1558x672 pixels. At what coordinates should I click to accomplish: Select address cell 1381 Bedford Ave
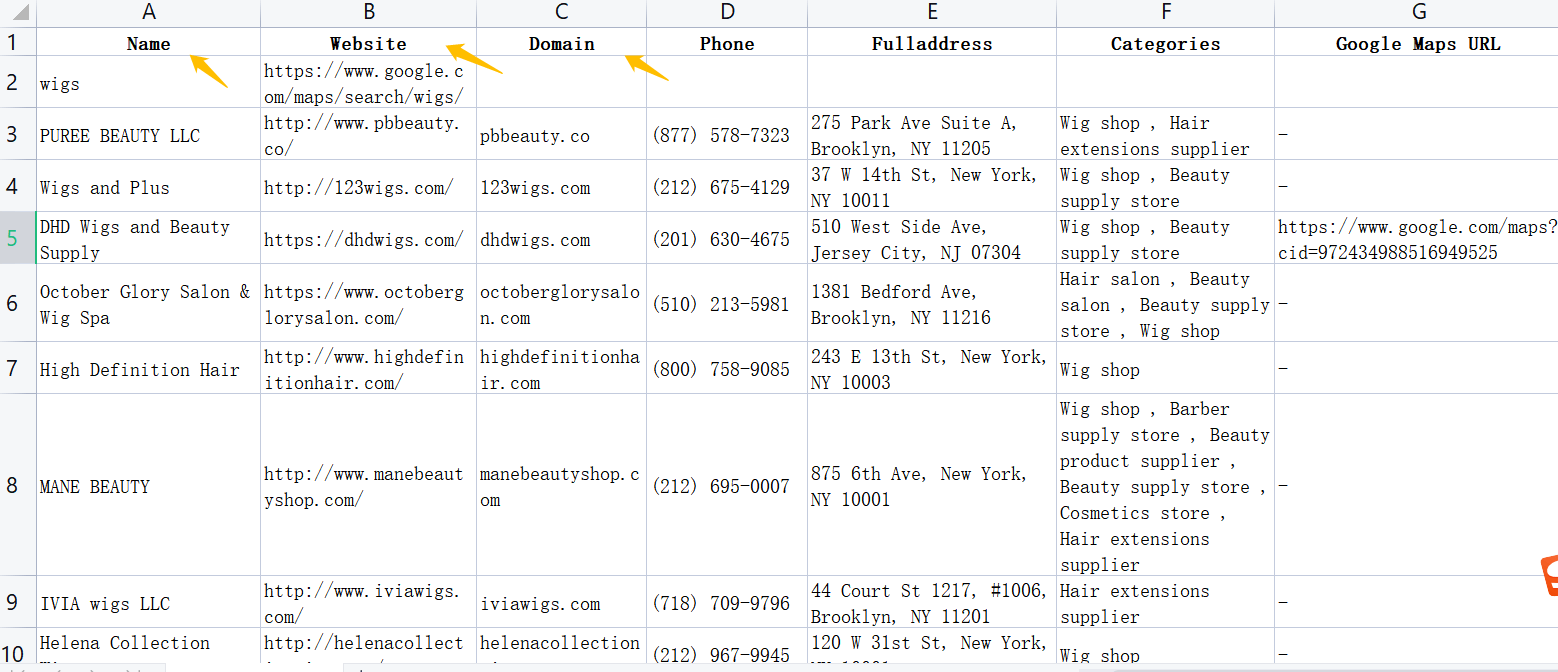[932, 303]
